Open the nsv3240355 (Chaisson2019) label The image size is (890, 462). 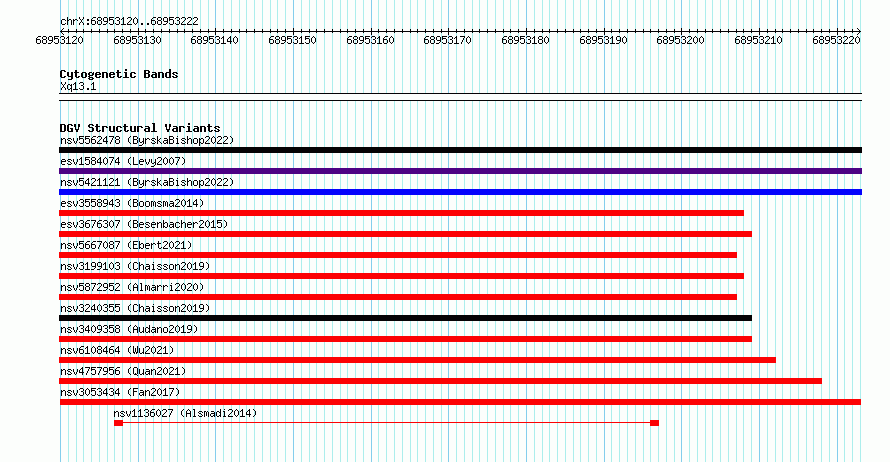tap(135, 308)
